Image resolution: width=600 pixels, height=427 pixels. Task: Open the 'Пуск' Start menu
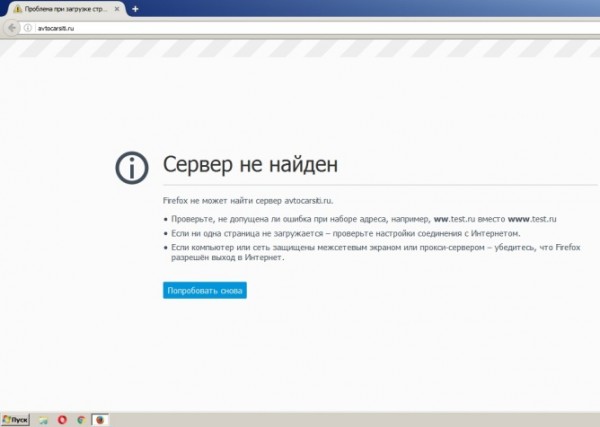15,420
